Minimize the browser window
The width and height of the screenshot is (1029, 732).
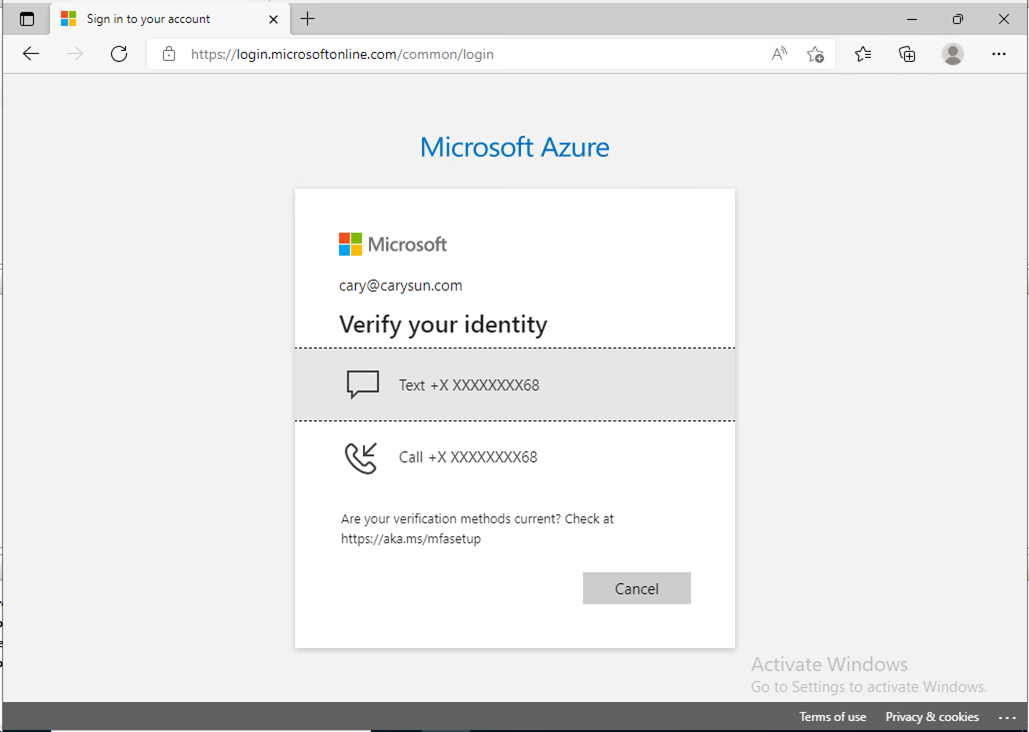[x=912, y=19]
